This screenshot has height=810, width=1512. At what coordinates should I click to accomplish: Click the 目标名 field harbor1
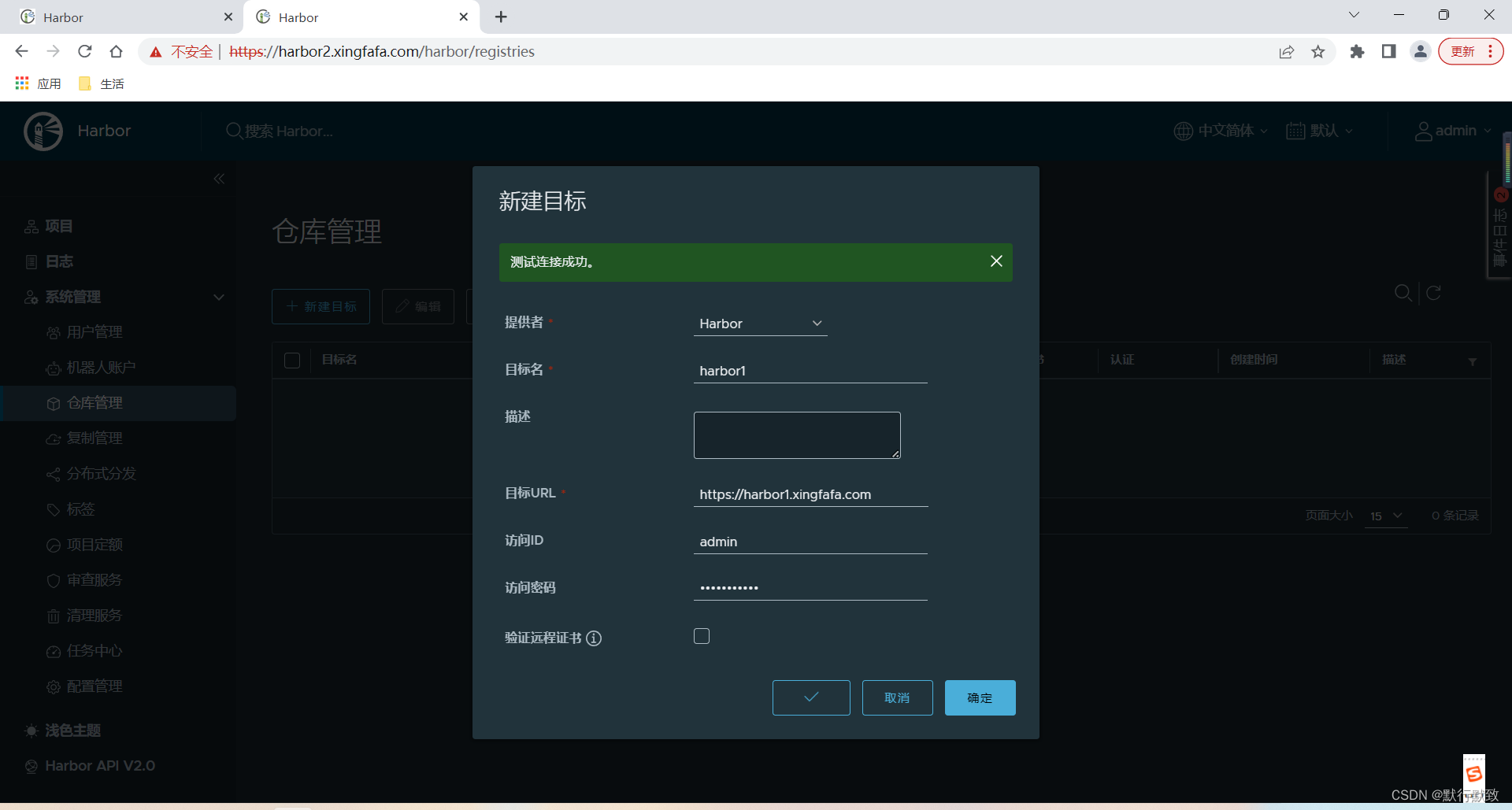pos(810,371)
